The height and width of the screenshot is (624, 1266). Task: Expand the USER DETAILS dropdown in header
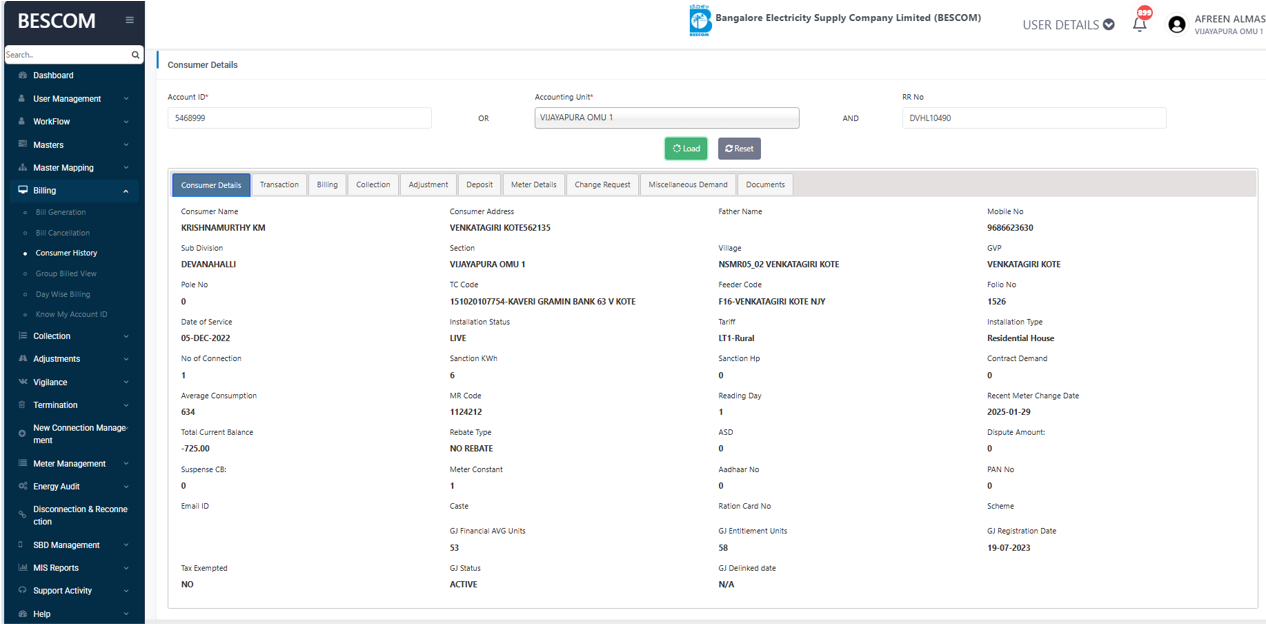[1068, 24]
